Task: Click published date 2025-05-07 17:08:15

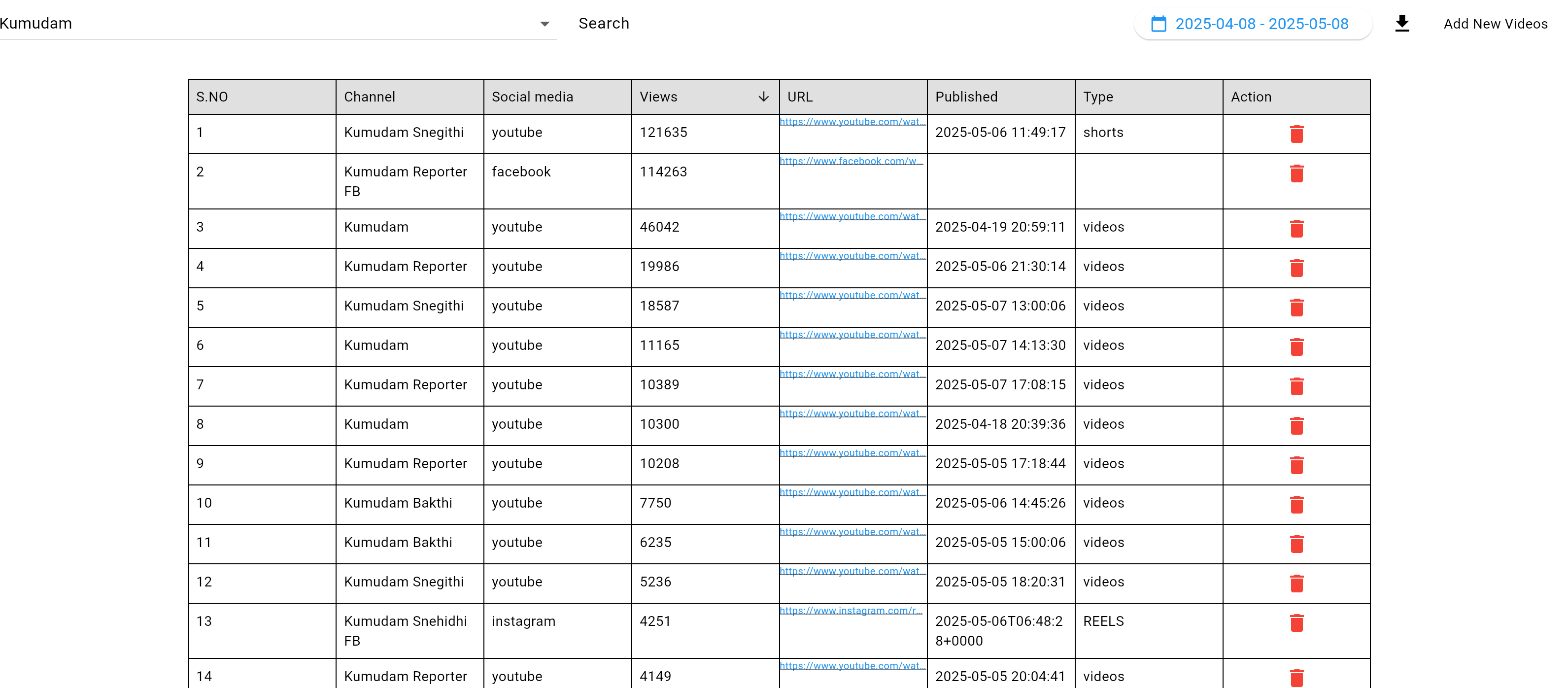Action: tap(1001, 385)
